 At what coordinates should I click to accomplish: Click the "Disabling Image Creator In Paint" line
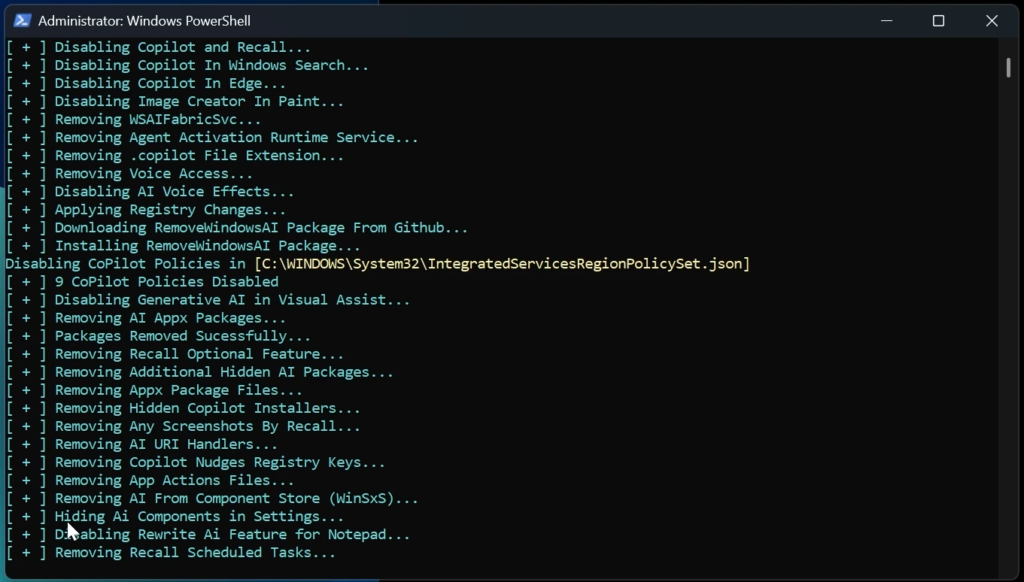198,101
